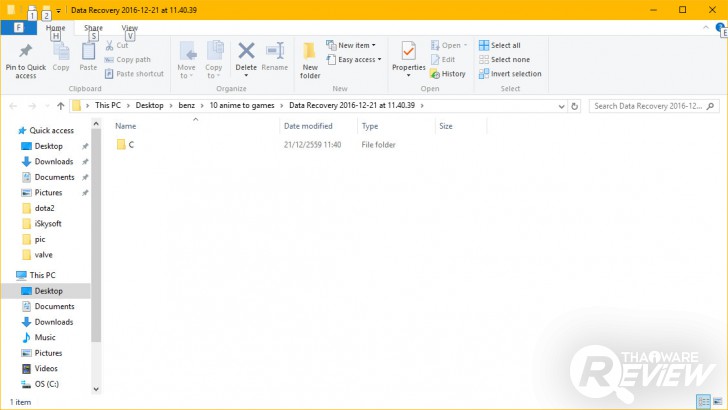The height and width of the screenshot is (410, 728).
Task: Open Quick Access Toolbar customize arrow
Action: click(x=58, y=10)
